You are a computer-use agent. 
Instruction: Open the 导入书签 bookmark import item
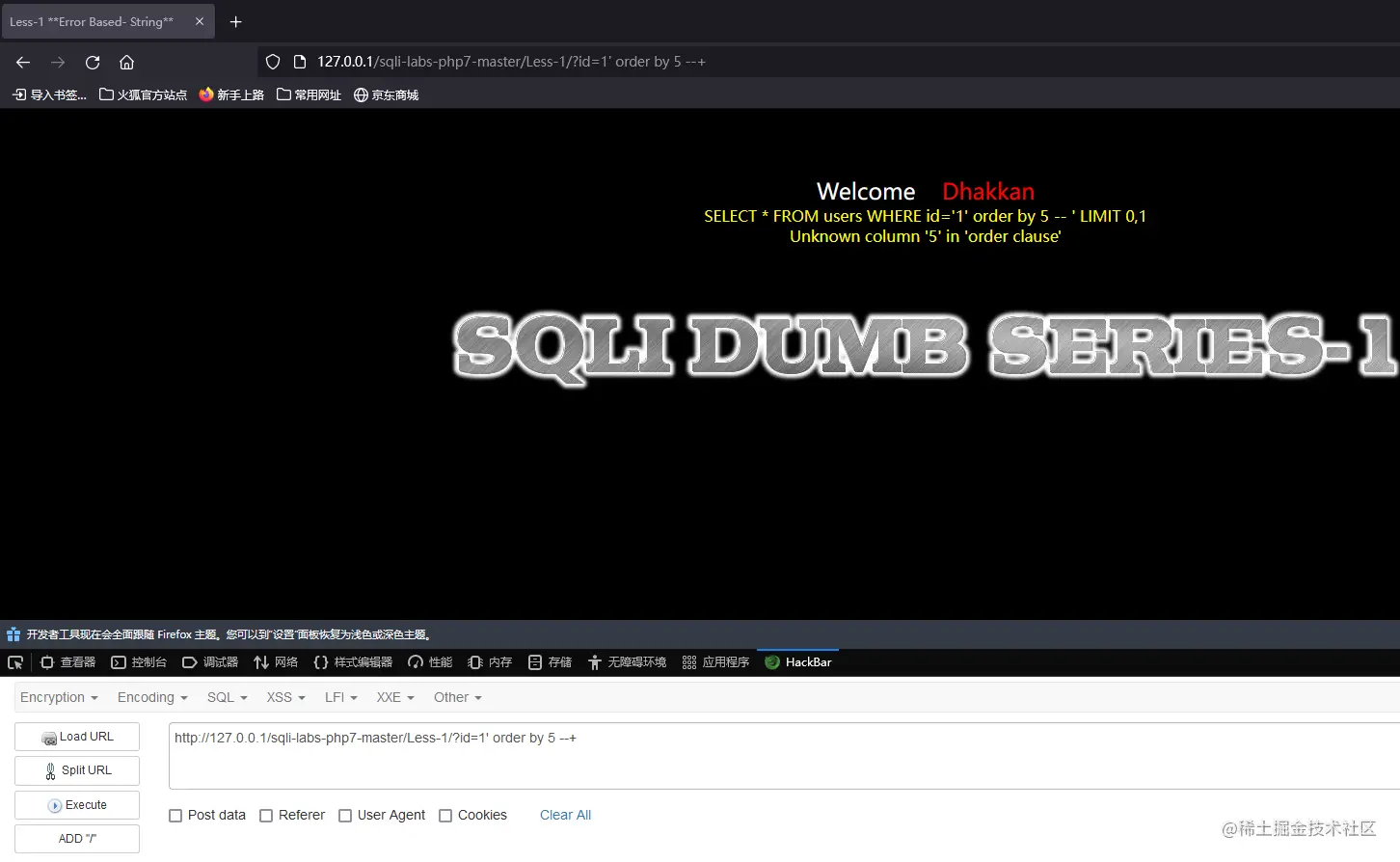coord(49,94)
